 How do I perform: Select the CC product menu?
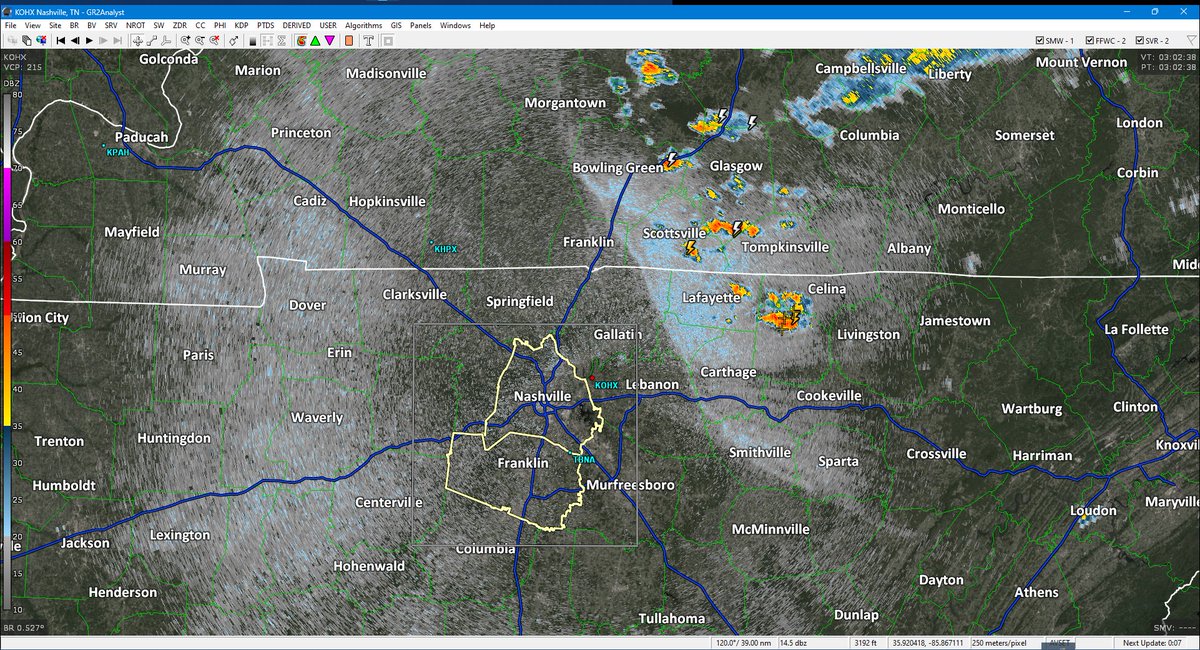pyautogui.click(x=200, y=24)
